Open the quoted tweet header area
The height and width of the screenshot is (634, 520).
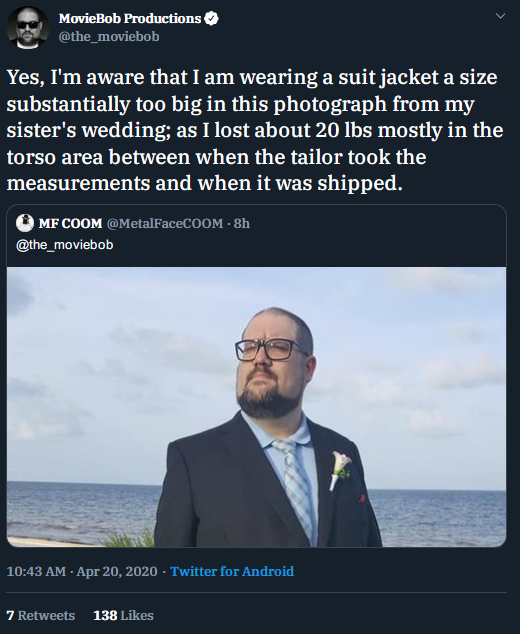tap(256, 235)
